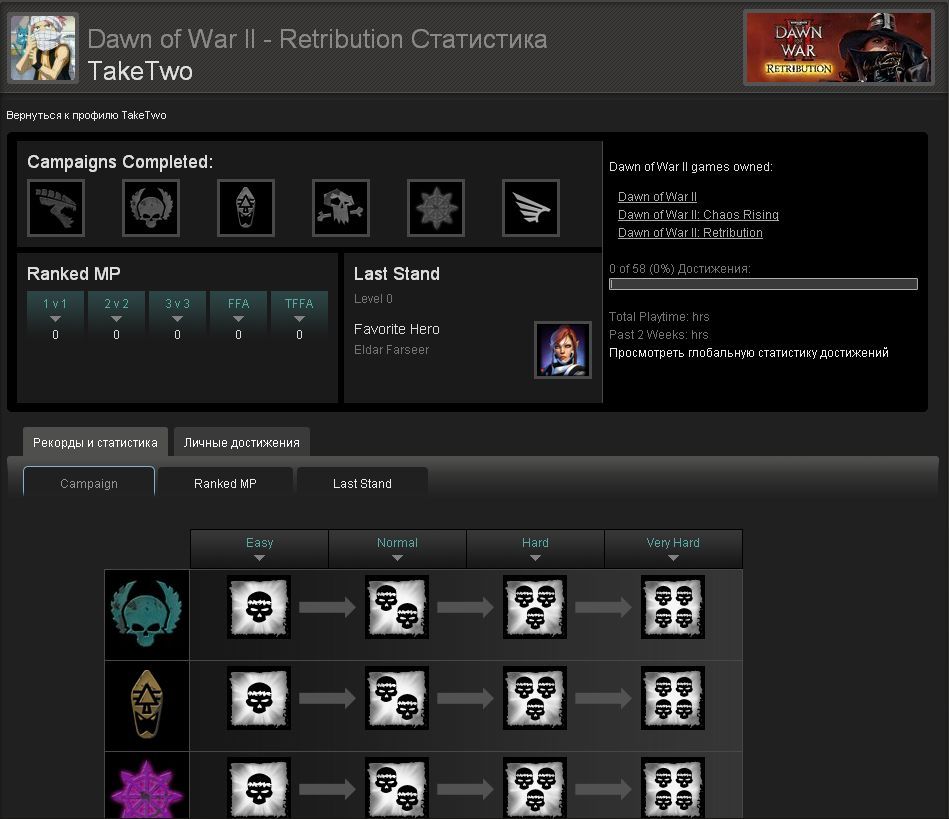View global achievement statistics link
Viewport: 949px width, 819px height.
[749, 353]
